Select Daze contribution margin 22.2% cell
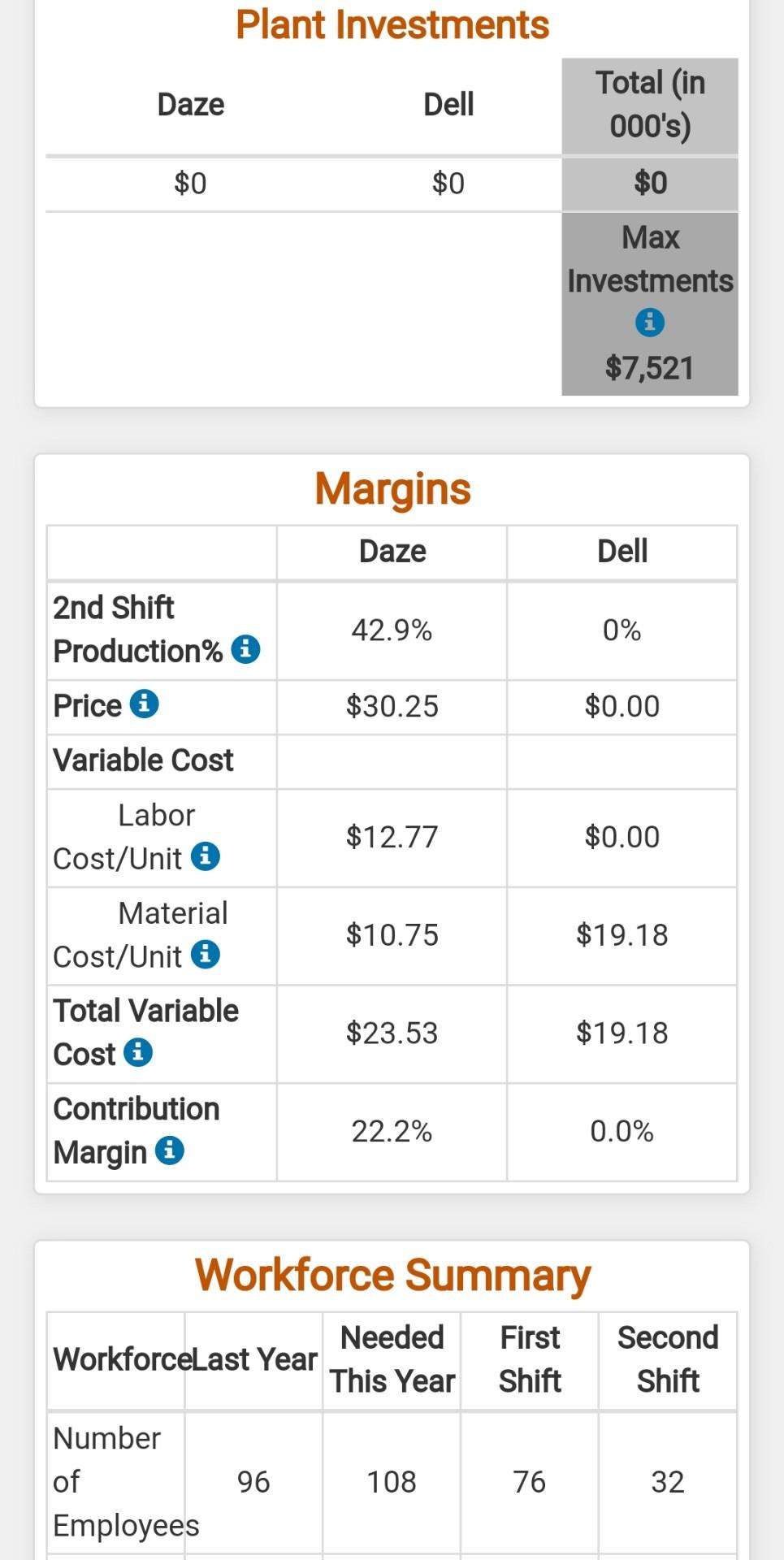Image resolution: width=784 pixels, height=1560 pixels. (x=392, y=1131)
